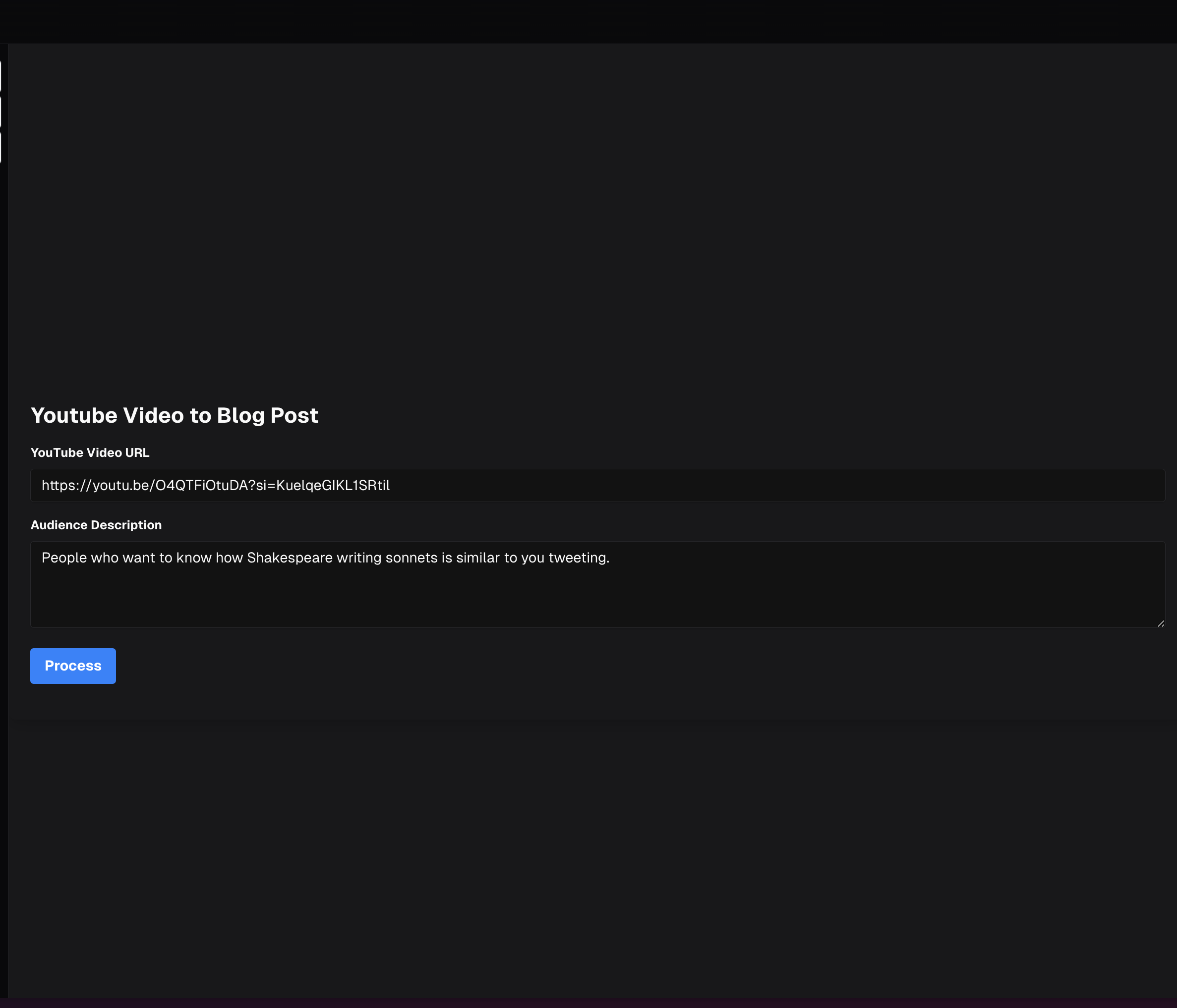
Task: Grab the textarea resize handle corner
Action: 1161,623
